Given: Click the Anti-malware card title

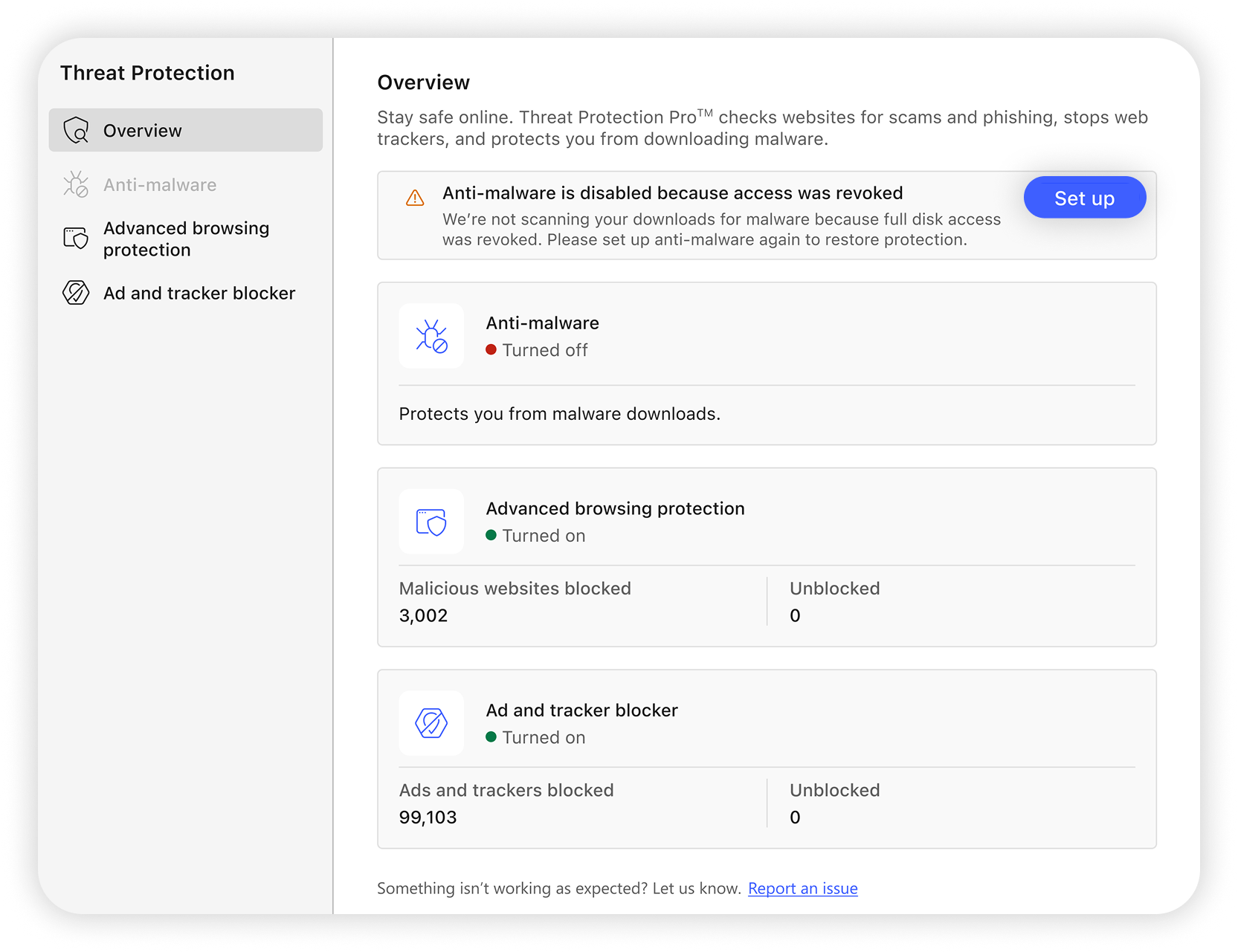Looking at the screenshot, I should [542, 323].
